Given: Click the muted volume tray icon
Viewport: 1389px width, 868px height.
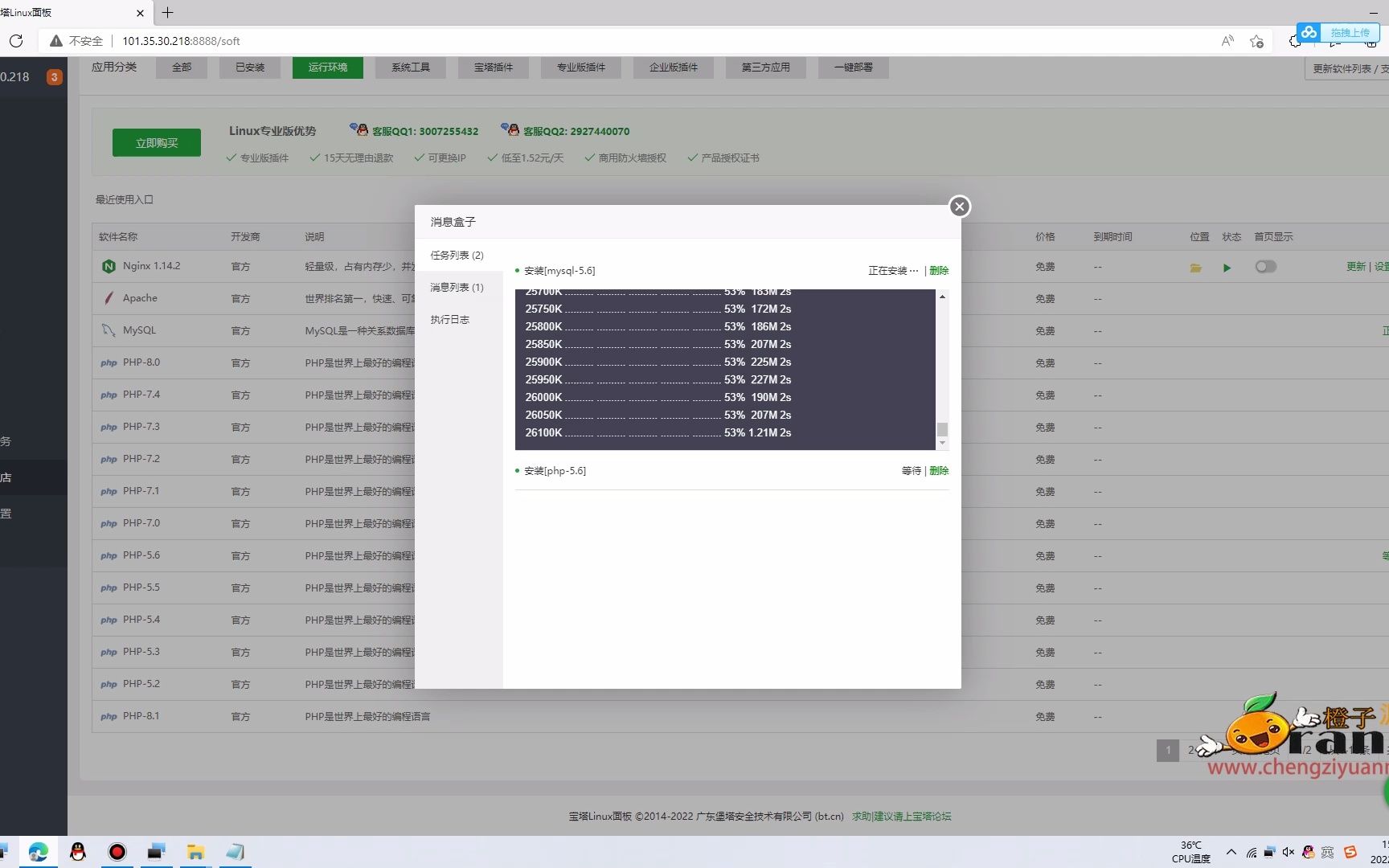Looking at the screenshot, I should pos(1289,852).
